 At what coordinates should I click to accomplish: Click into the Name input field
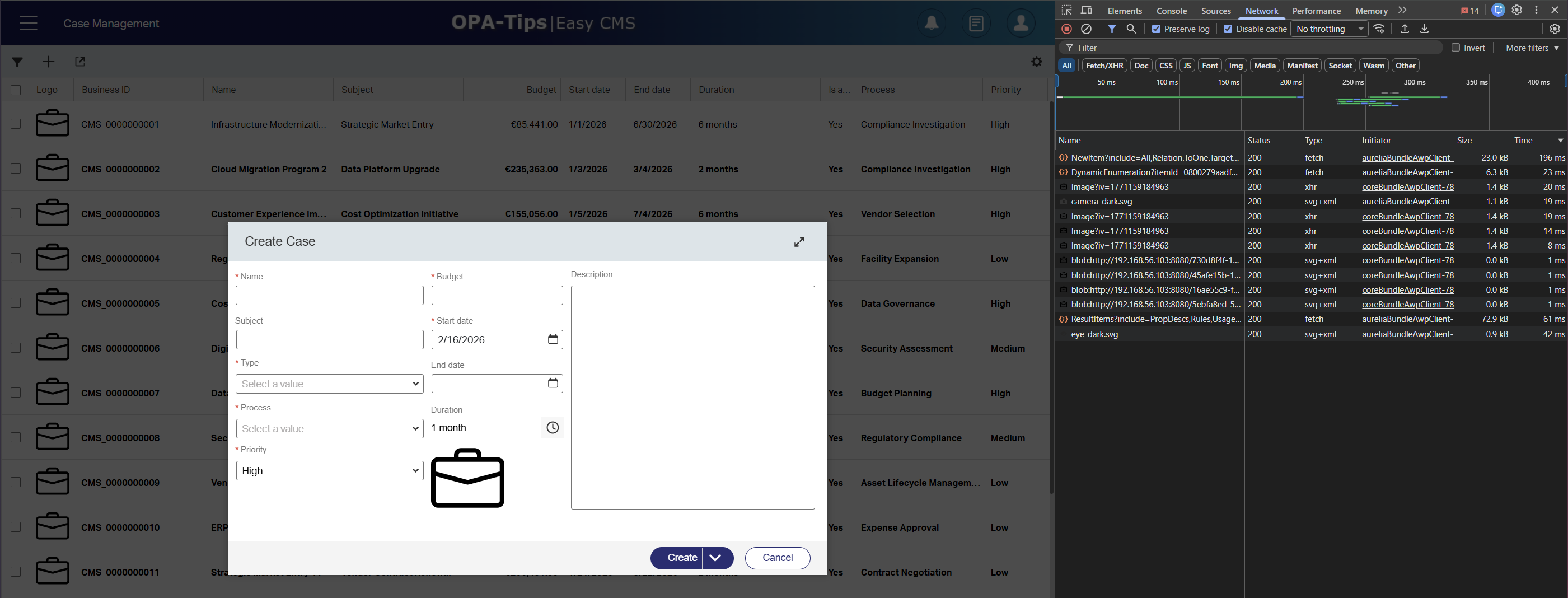329,295
